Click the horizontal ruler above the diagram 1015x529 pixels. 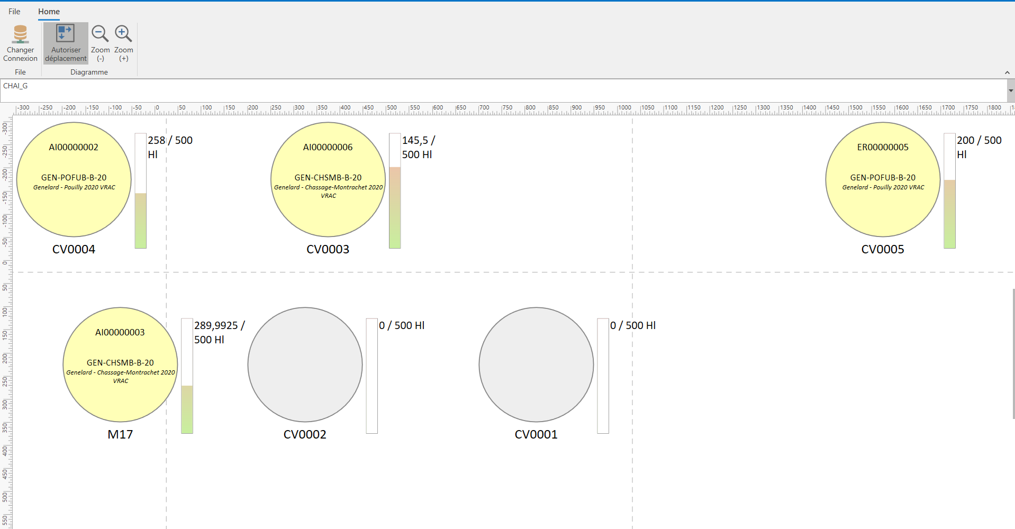tap(500, 108)
